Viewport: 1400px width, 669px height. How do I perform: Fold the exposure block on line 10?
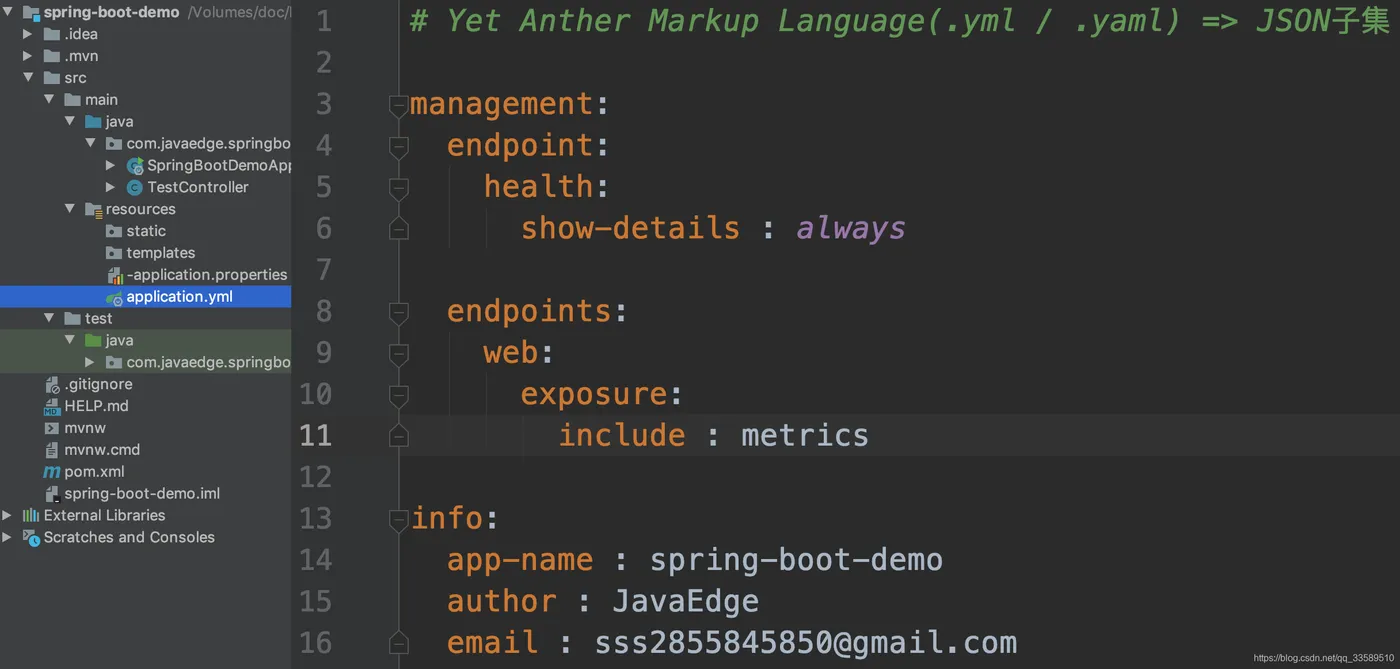click(398, 395)
